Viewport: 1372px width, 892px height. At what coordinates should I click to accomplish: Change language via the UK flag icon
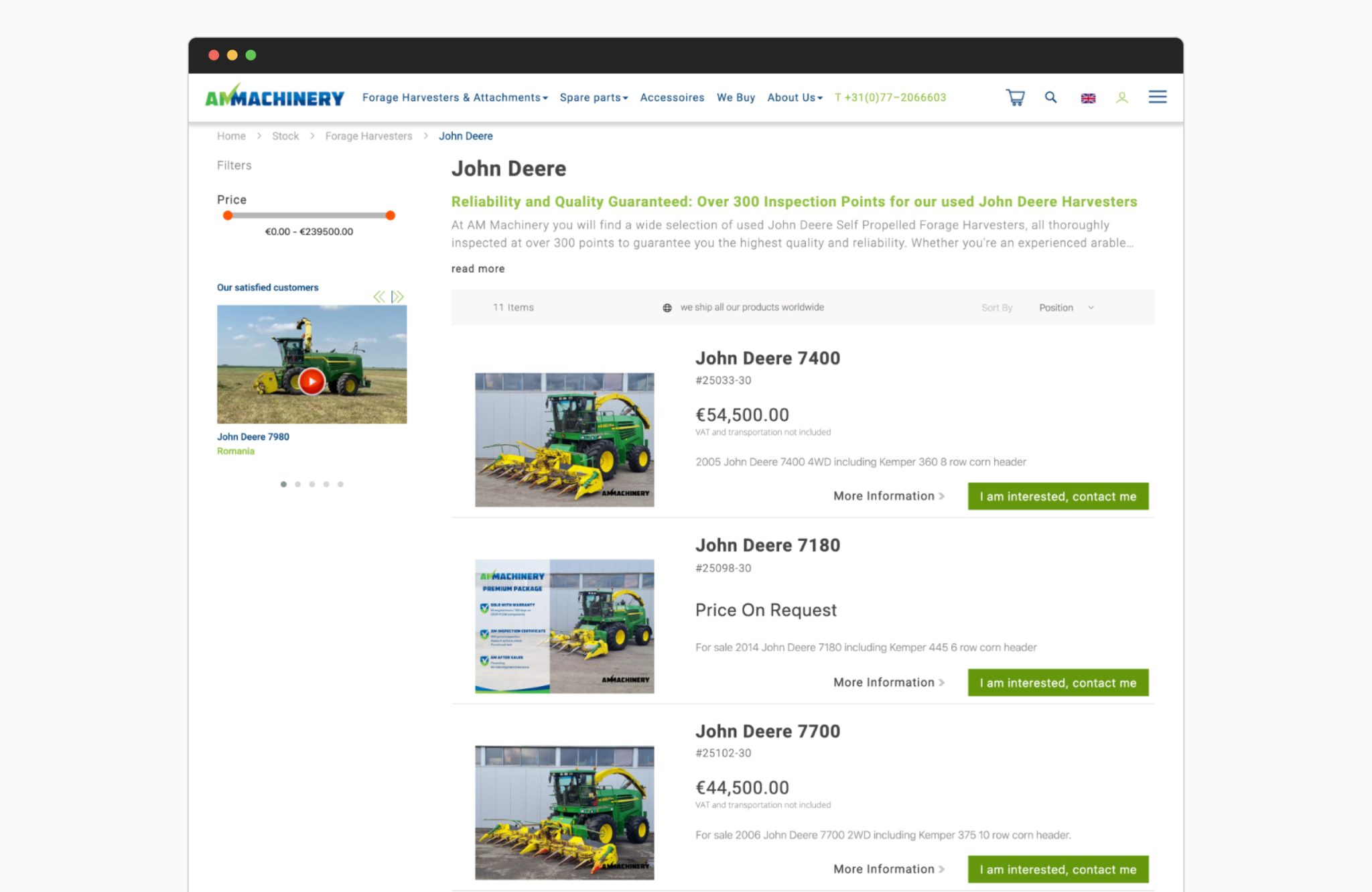point(1088,99)
